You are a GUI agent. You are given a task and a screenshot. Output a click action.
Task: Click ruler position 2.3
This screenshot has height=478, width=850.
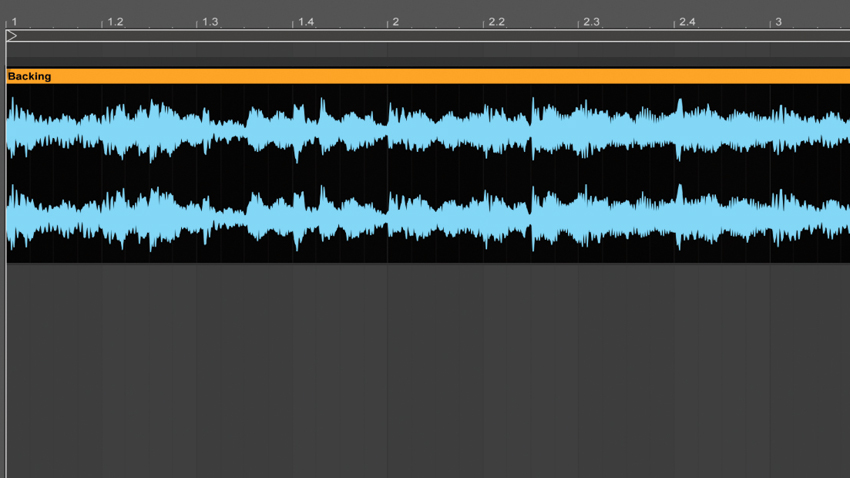point(591,22)
